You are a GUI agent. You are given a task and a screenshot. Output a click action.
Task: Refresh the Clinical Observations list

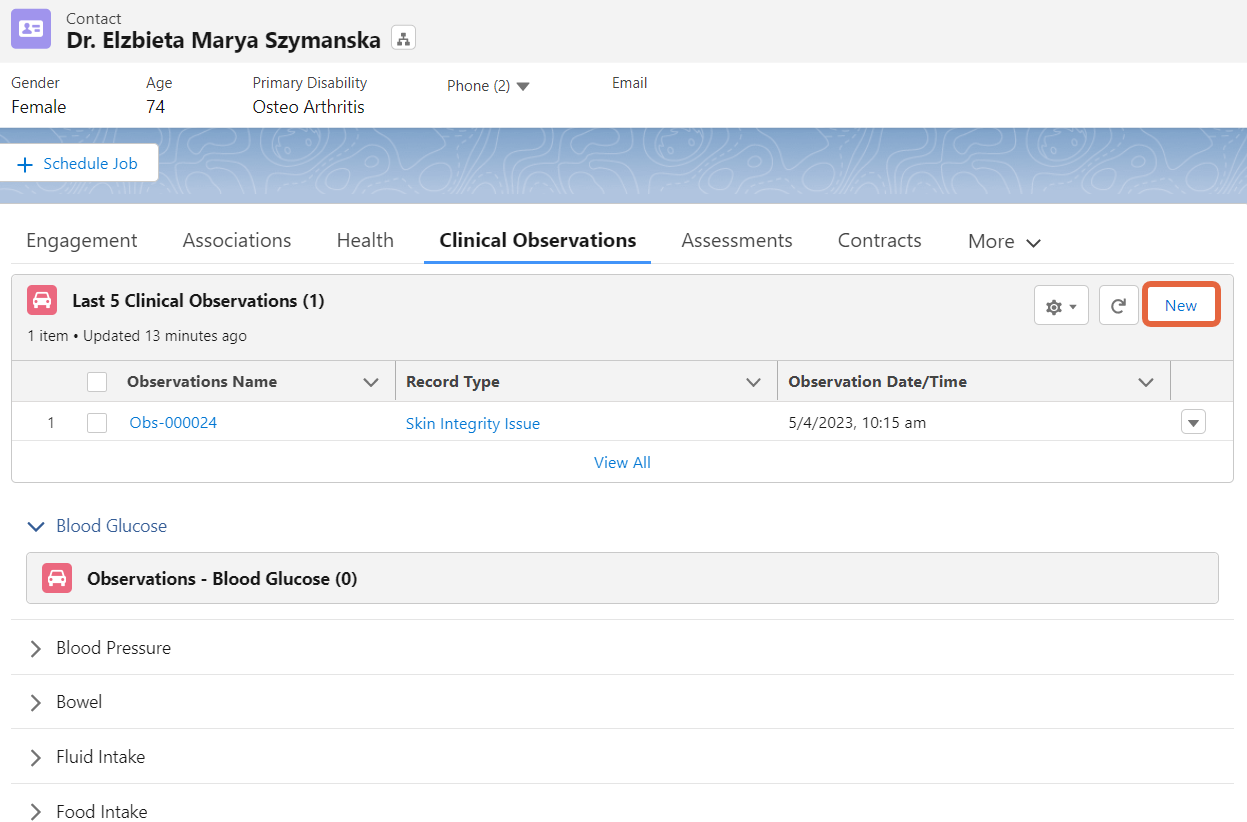pos(1119,305)
